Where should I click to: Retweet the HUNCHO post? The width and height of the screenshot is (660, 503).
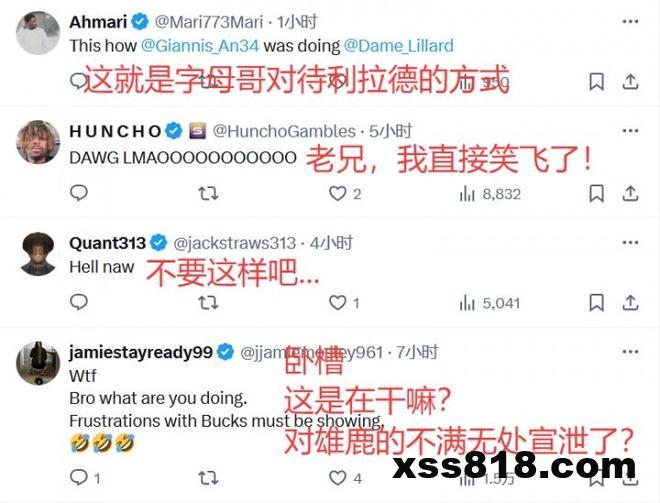(x=208, y=194)
